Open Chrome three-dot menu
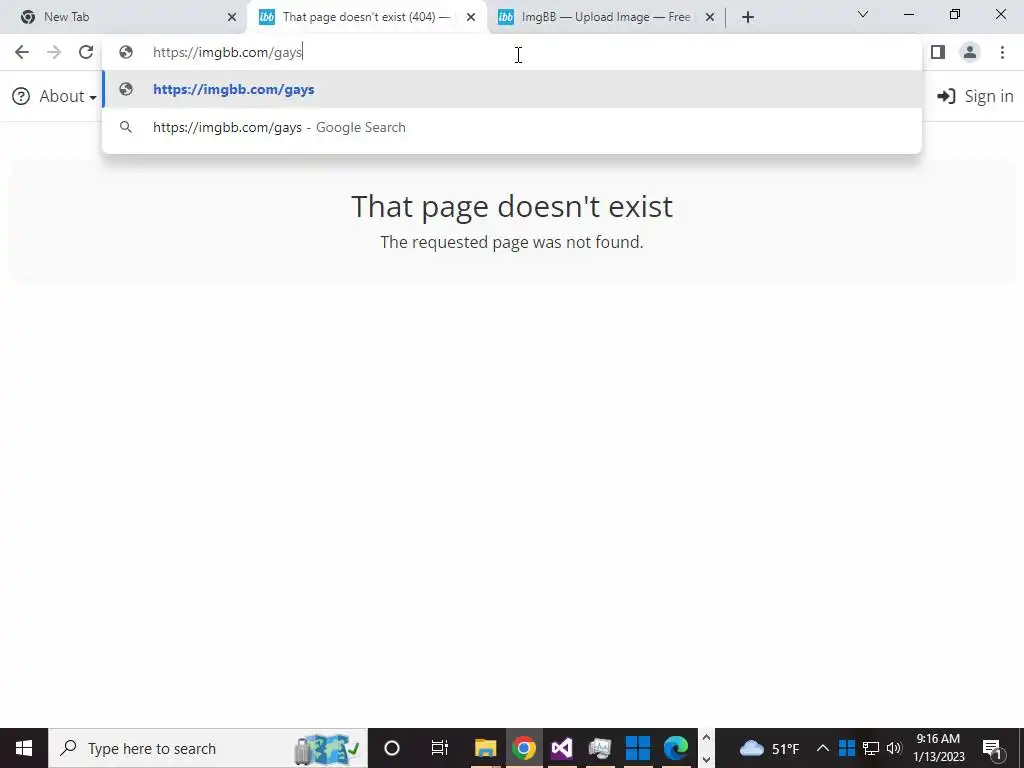 [1002, 52]
